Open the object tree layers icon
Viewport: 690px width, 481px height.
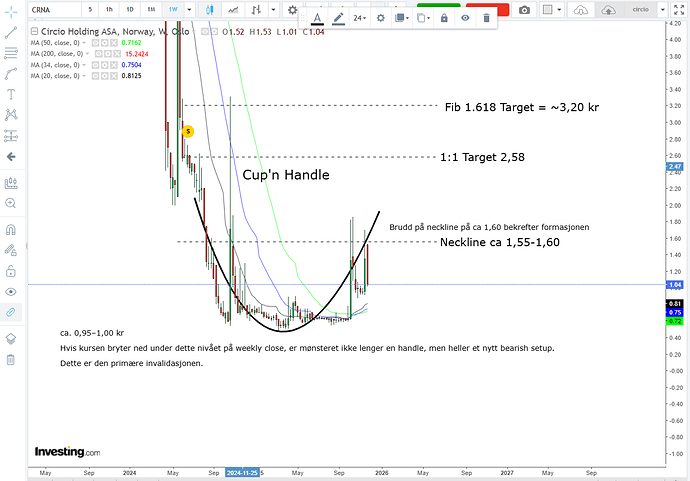(x=11, y=338)
